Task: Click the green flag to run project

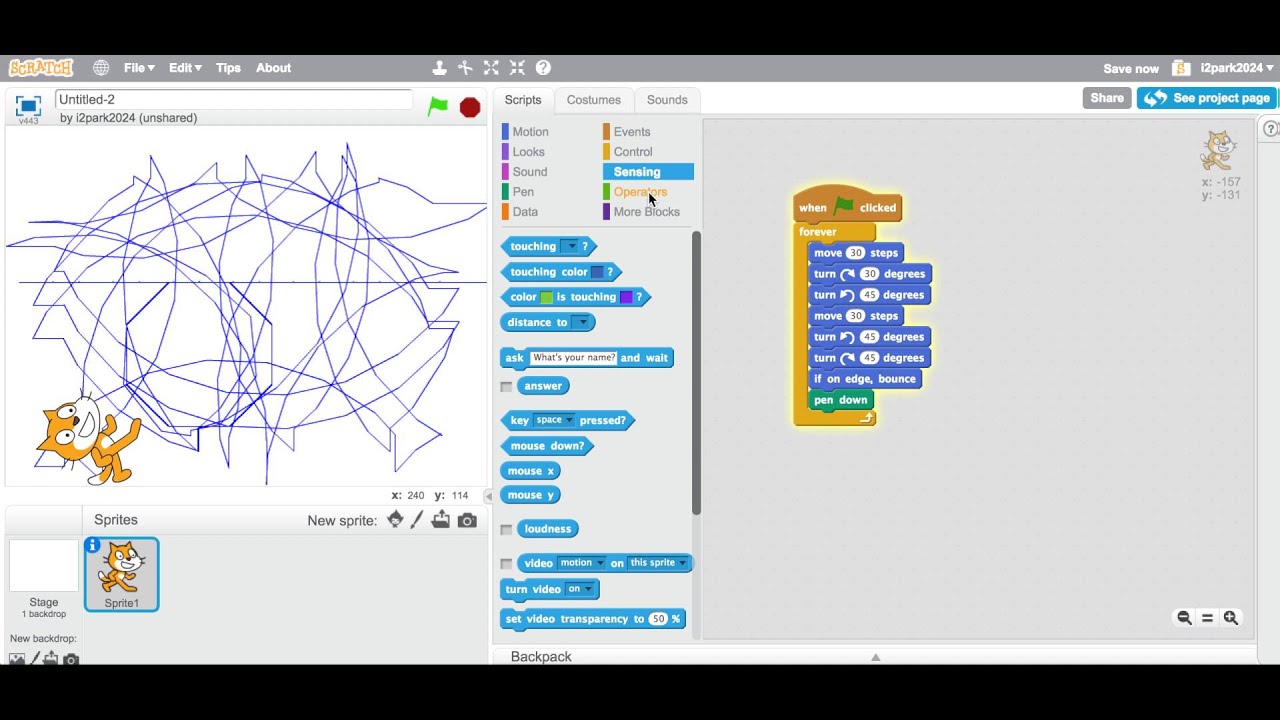Action: pyautogui.click(x=438, y=106)
